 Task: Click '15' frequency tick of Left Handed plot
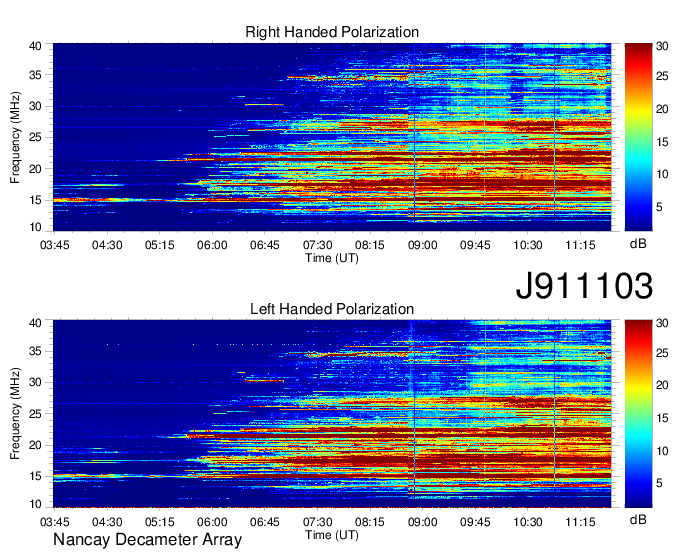[x=36, y=477]
